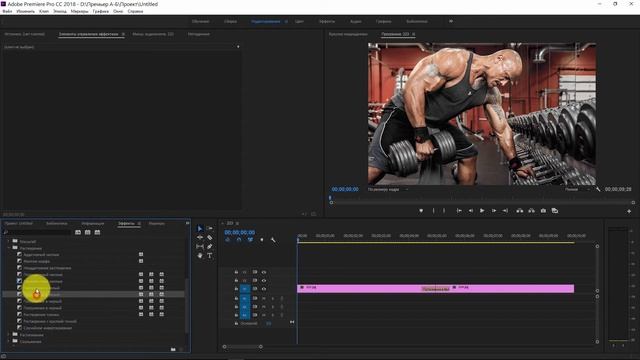This screenshot has height=360, width=640.
Task: Filter effects by Accelerated Effects badge
Action: (78, 232)
